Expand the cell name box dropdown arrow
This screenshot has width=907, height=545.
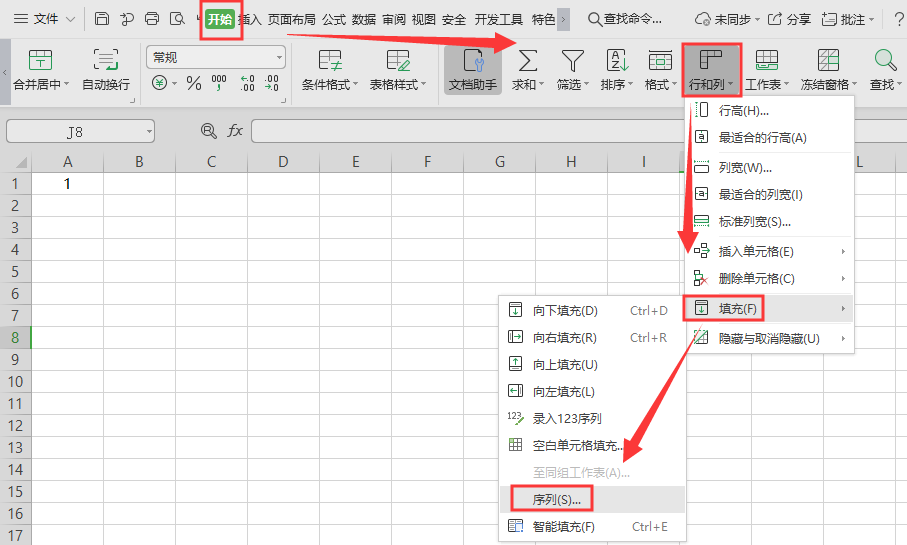[x=148, y=131]
